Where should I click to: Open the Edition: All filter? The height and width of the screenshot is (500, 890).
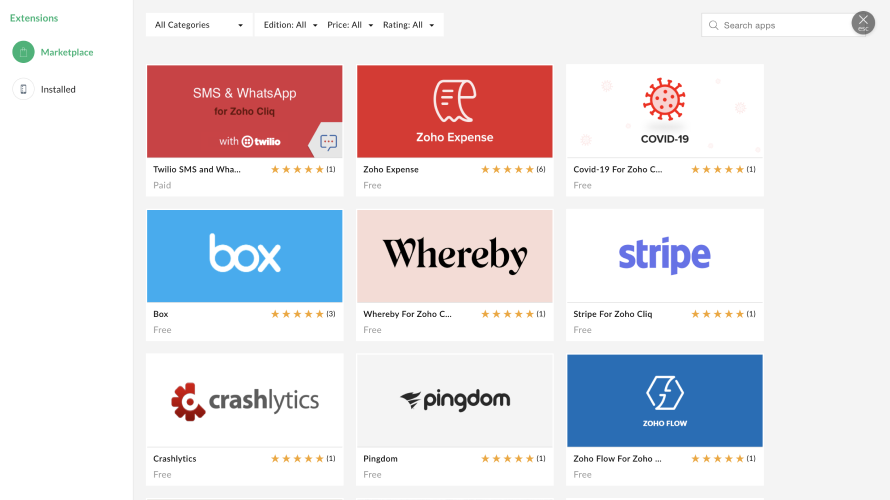click(x=291, y=25)
